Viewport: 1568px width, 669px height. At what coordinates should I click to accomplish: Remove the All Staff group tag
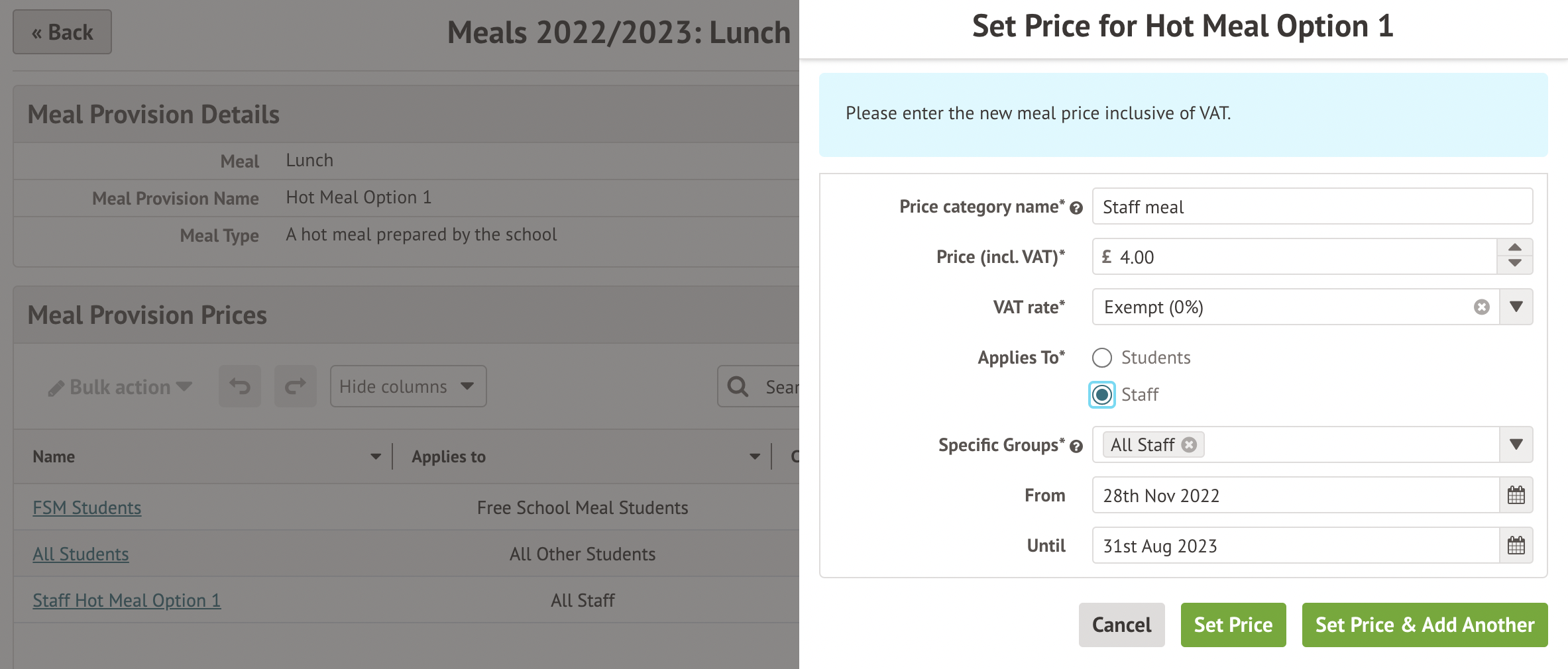(x=1190, y=445)
